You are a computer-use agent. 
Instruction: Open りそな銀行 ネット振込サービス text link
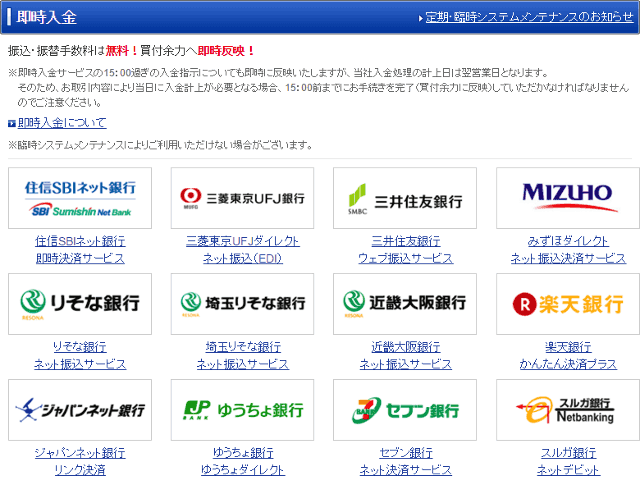(80, 355)
